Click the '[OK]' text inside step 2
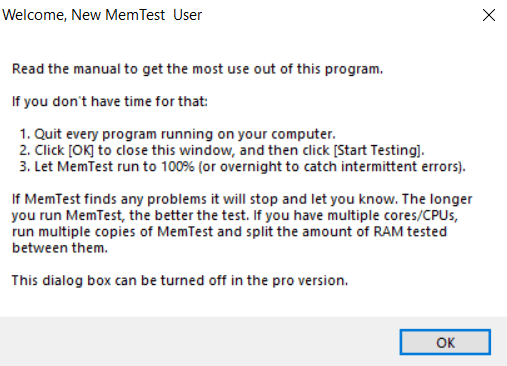This screenshot has width=507, height=366. (x=81, y=151)
